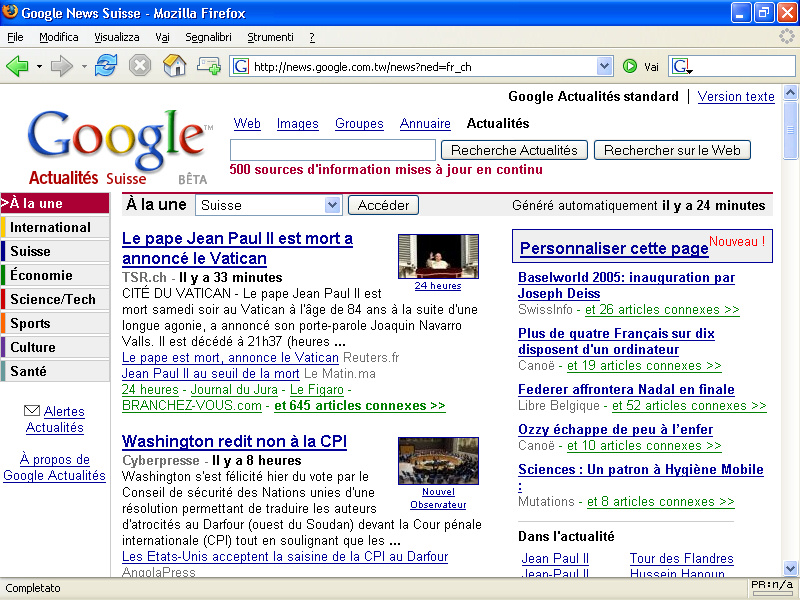Open the Ozzy échappe de peu à l'enfer link
Image resolution: width=800 pixels, height=600 pixels.
pyautogui.click(x=615, y=430)
